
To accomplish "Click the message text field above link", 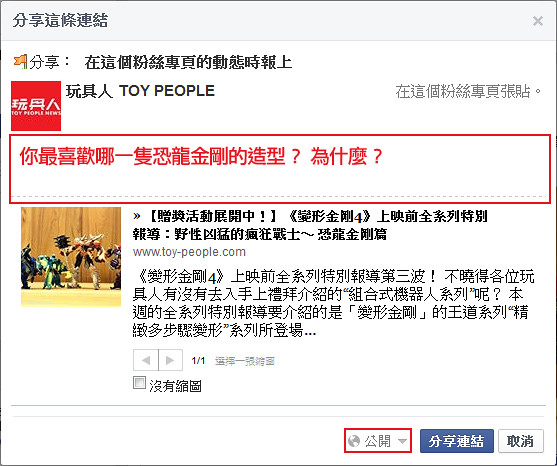I will (280, 169).
